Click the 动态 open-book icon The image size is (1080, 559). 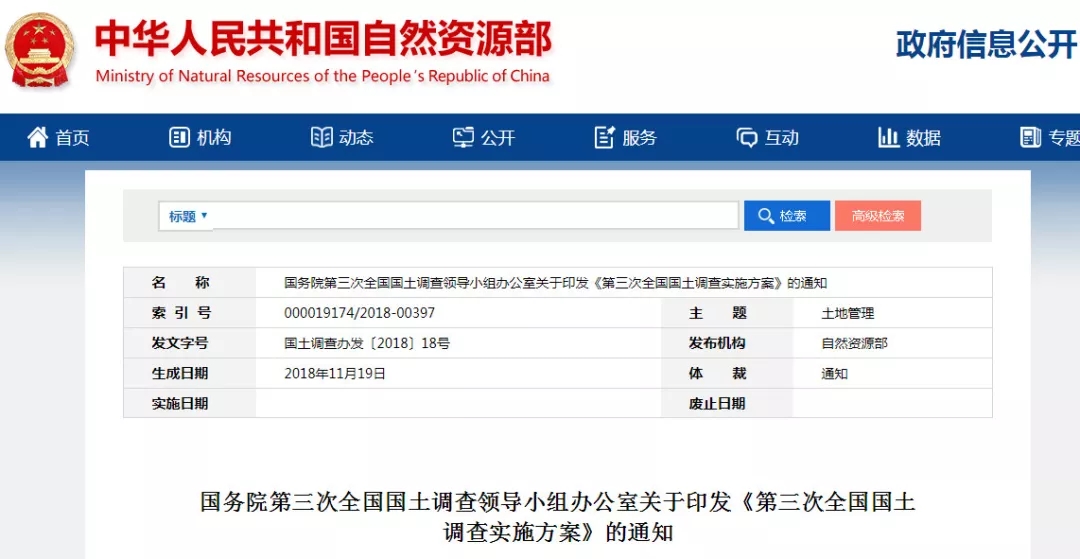[321, 138]
